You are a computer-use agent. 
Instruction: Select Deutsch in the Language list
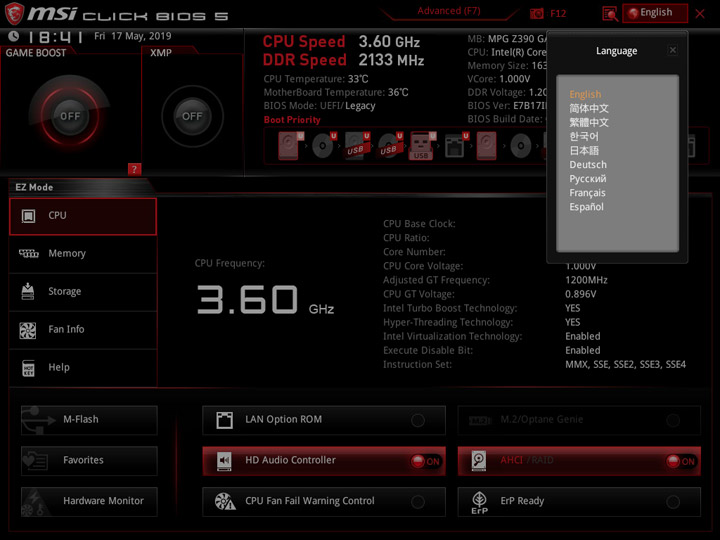588,164
